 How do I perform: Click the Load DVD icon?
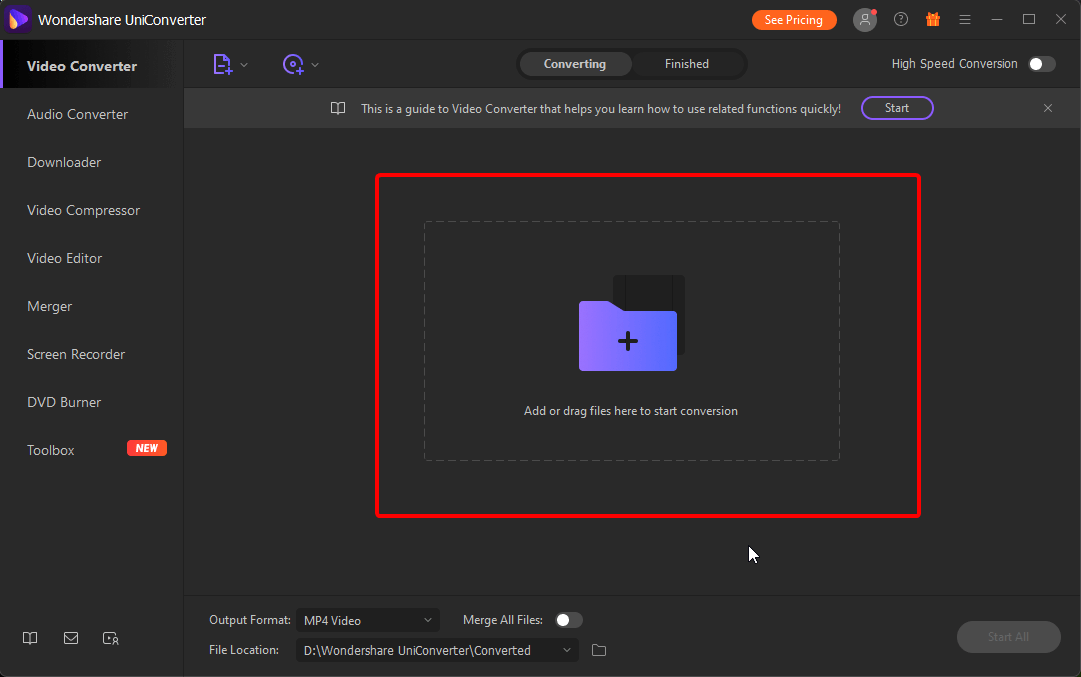[x=293, y=64]
